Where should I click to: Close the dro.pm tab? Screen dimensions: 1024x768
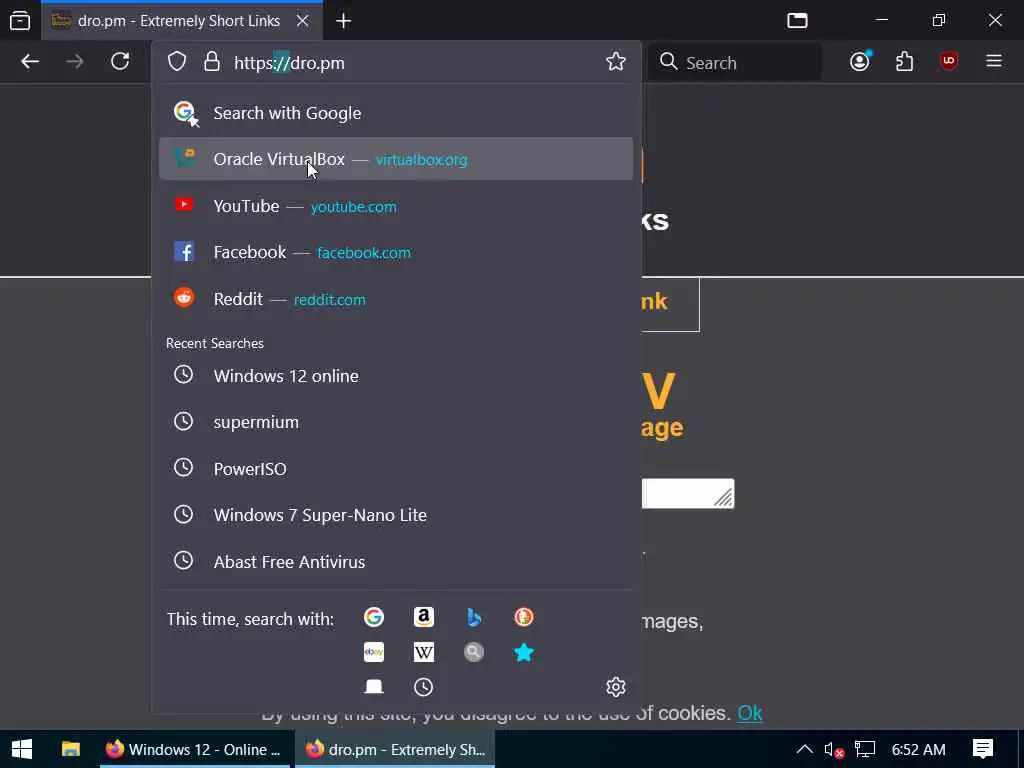tap(302, 21)
